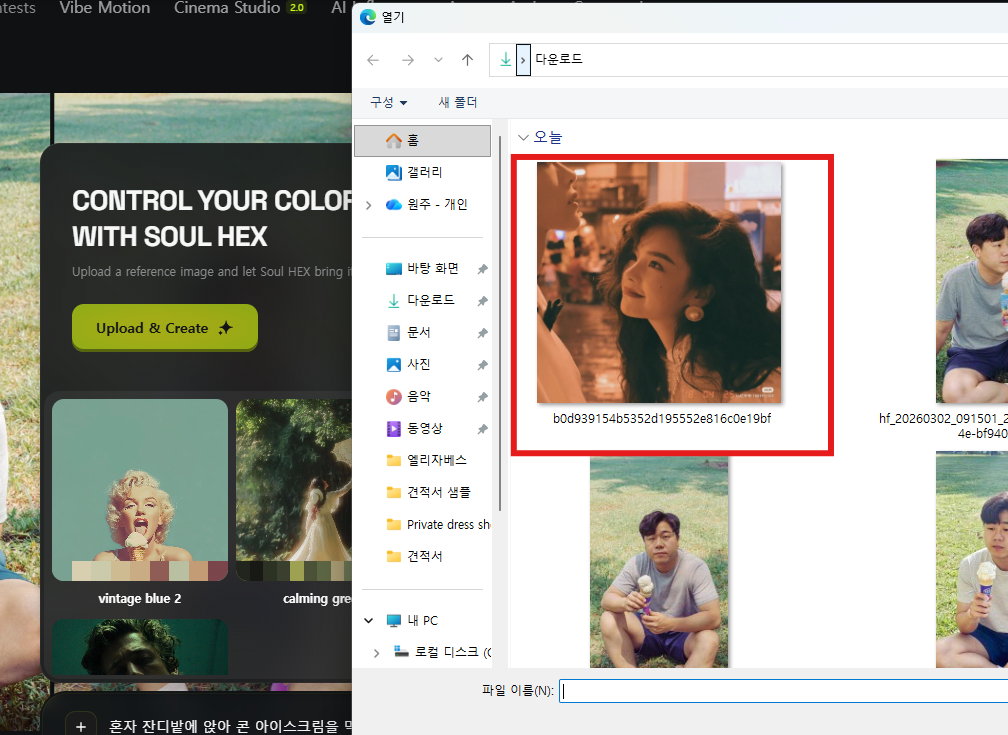Select 내 PC in the navigation pane
Image resolution: width=1008 pixels, height=735 pixels.
pyautogui.click(x=412, y=621)
